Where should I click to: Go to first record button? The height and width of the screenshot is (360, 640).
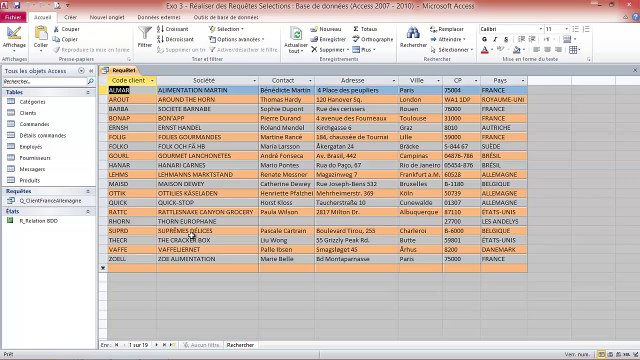point(117,345)
